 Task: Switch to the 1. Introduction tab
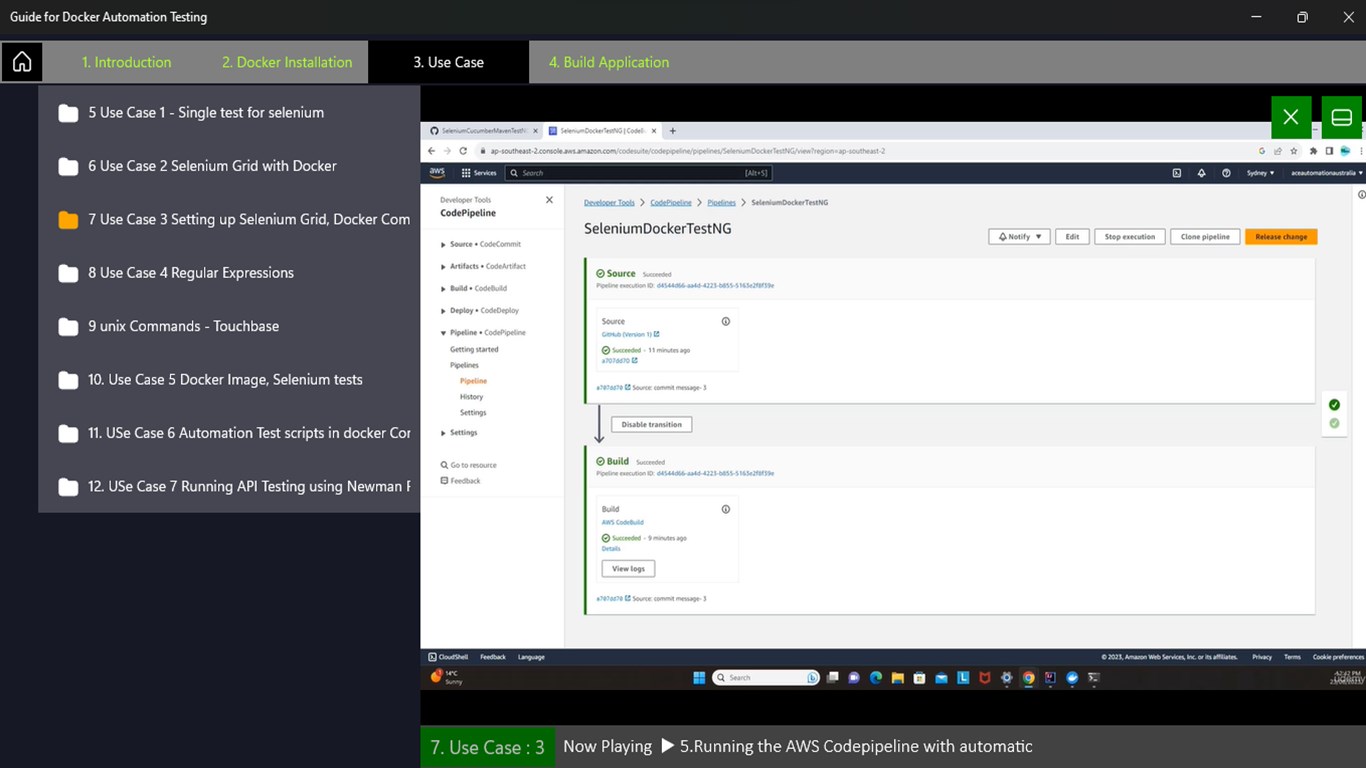click(x=126, y=62)
